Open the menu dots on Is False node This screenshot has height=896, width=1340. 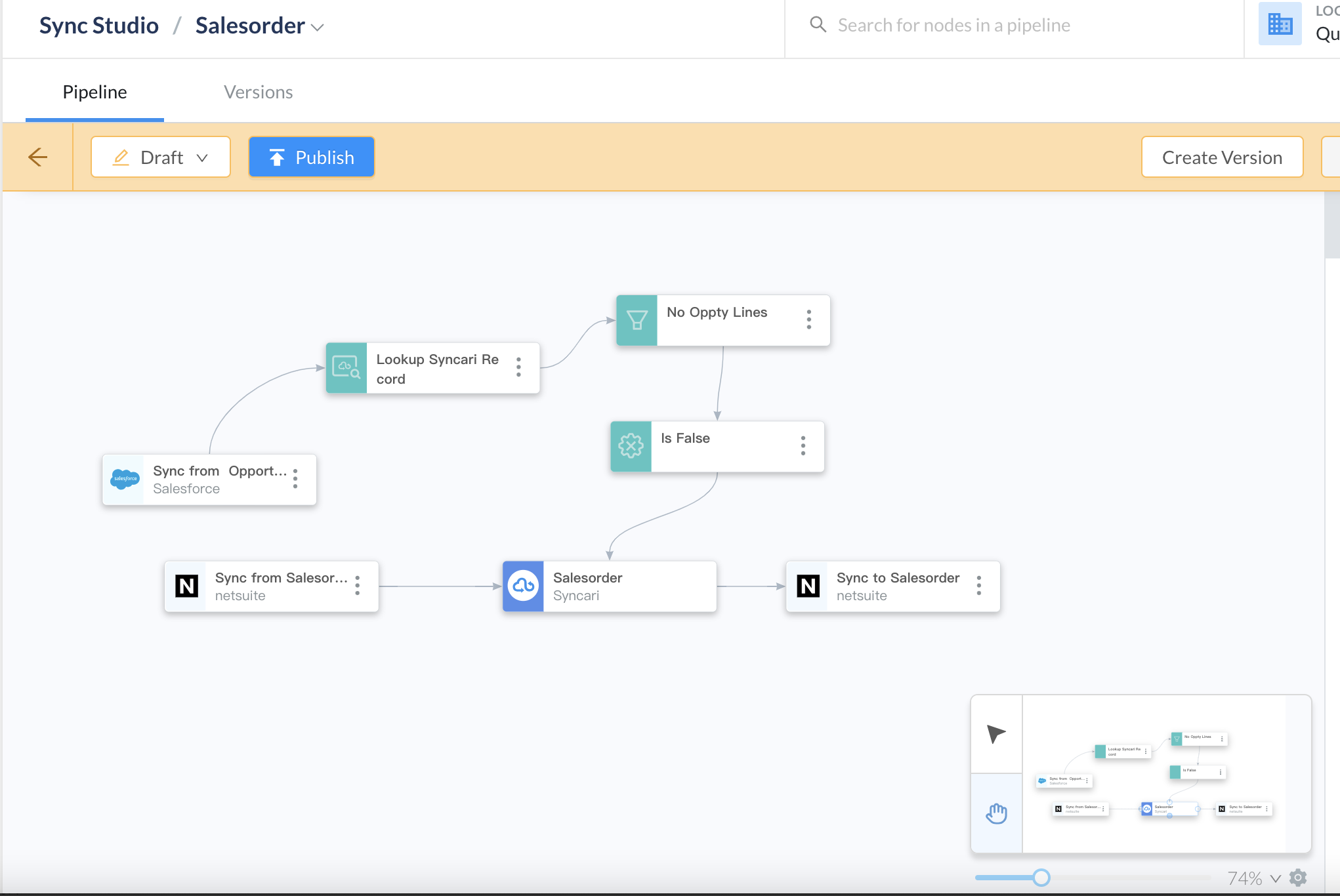coord(803,445)
